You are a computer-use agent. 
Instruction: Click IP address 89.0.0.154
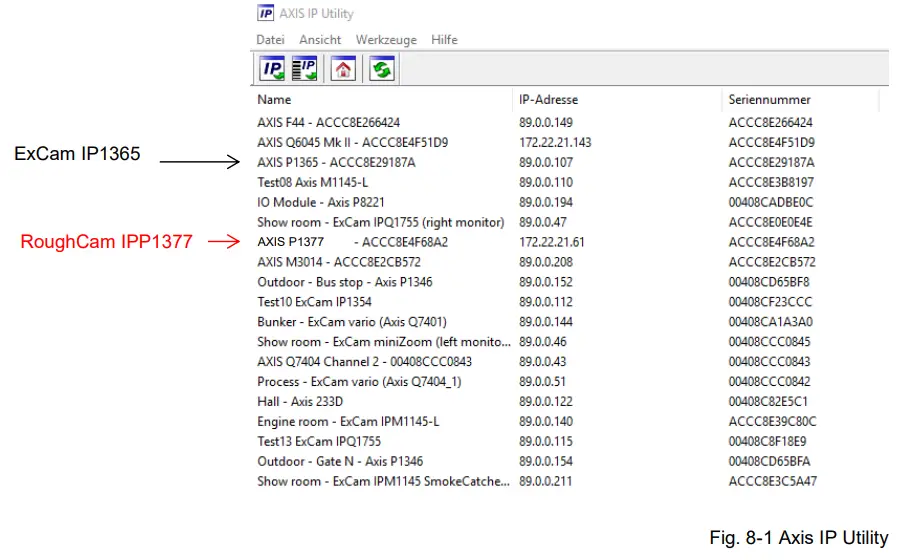[x=546, y=462]
